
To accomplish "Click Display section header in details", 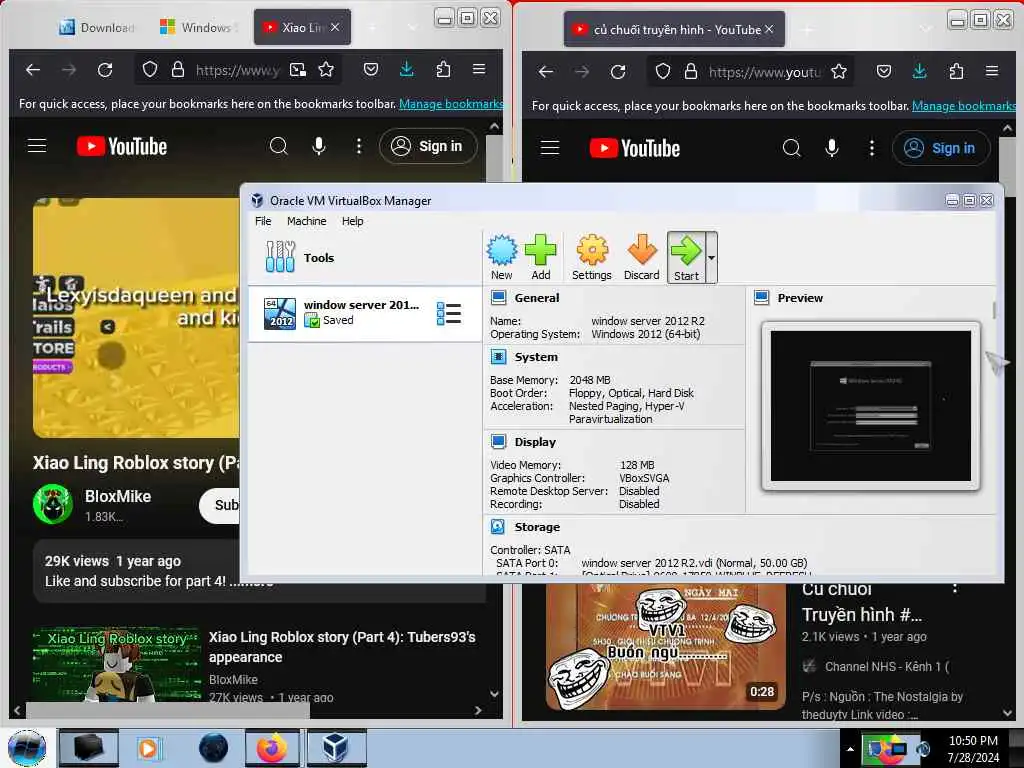I will coord(535,442).
